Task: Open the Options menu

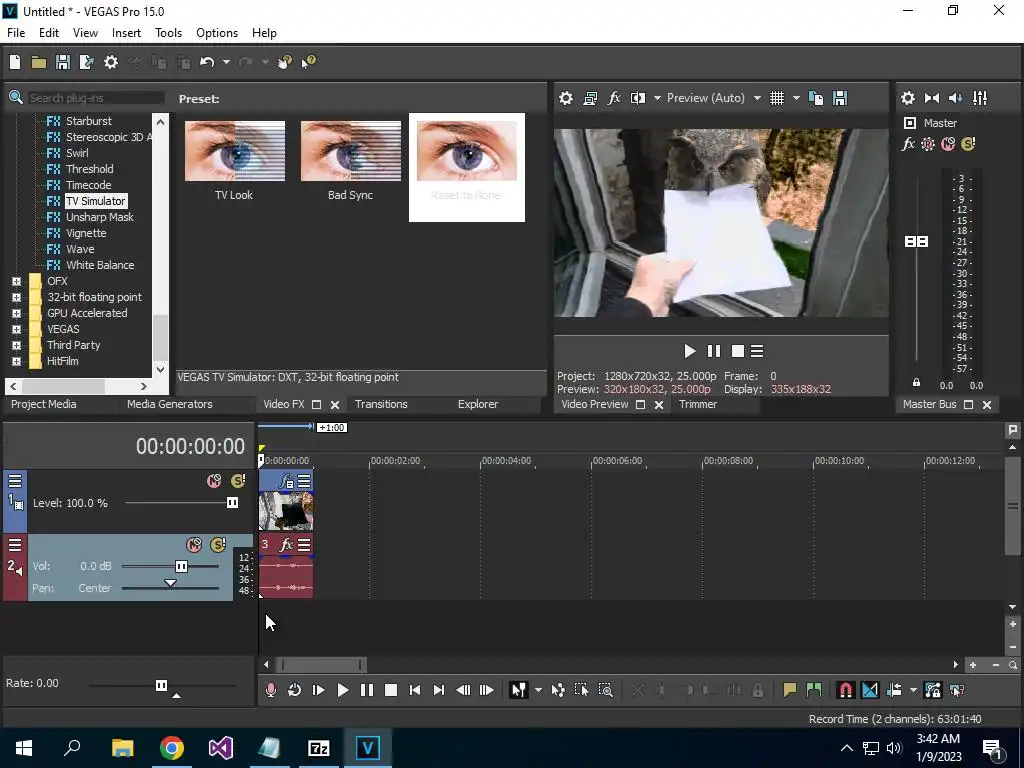Action: coord(217,33)
